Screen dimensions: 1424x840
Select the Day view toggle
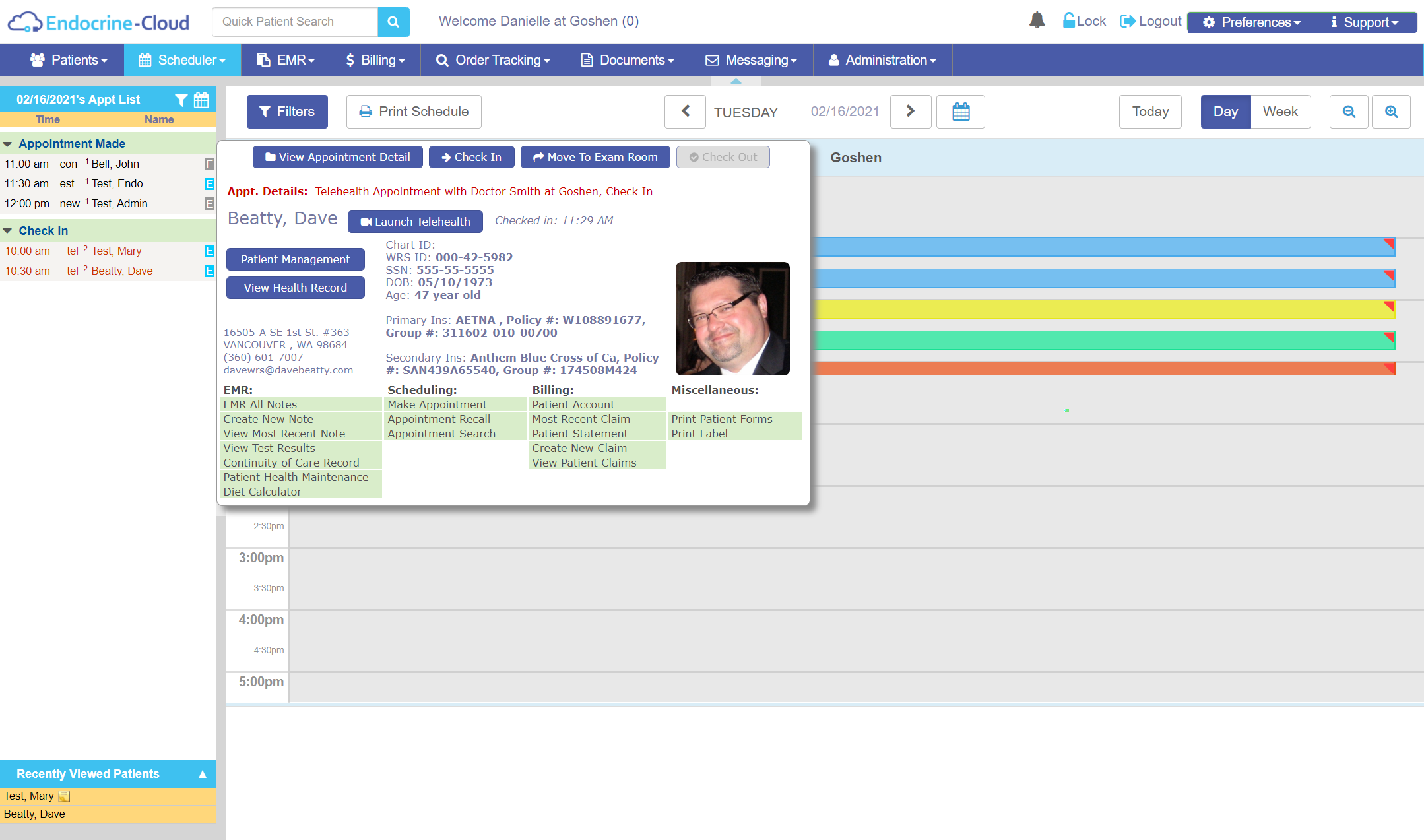coord(1225,112)
